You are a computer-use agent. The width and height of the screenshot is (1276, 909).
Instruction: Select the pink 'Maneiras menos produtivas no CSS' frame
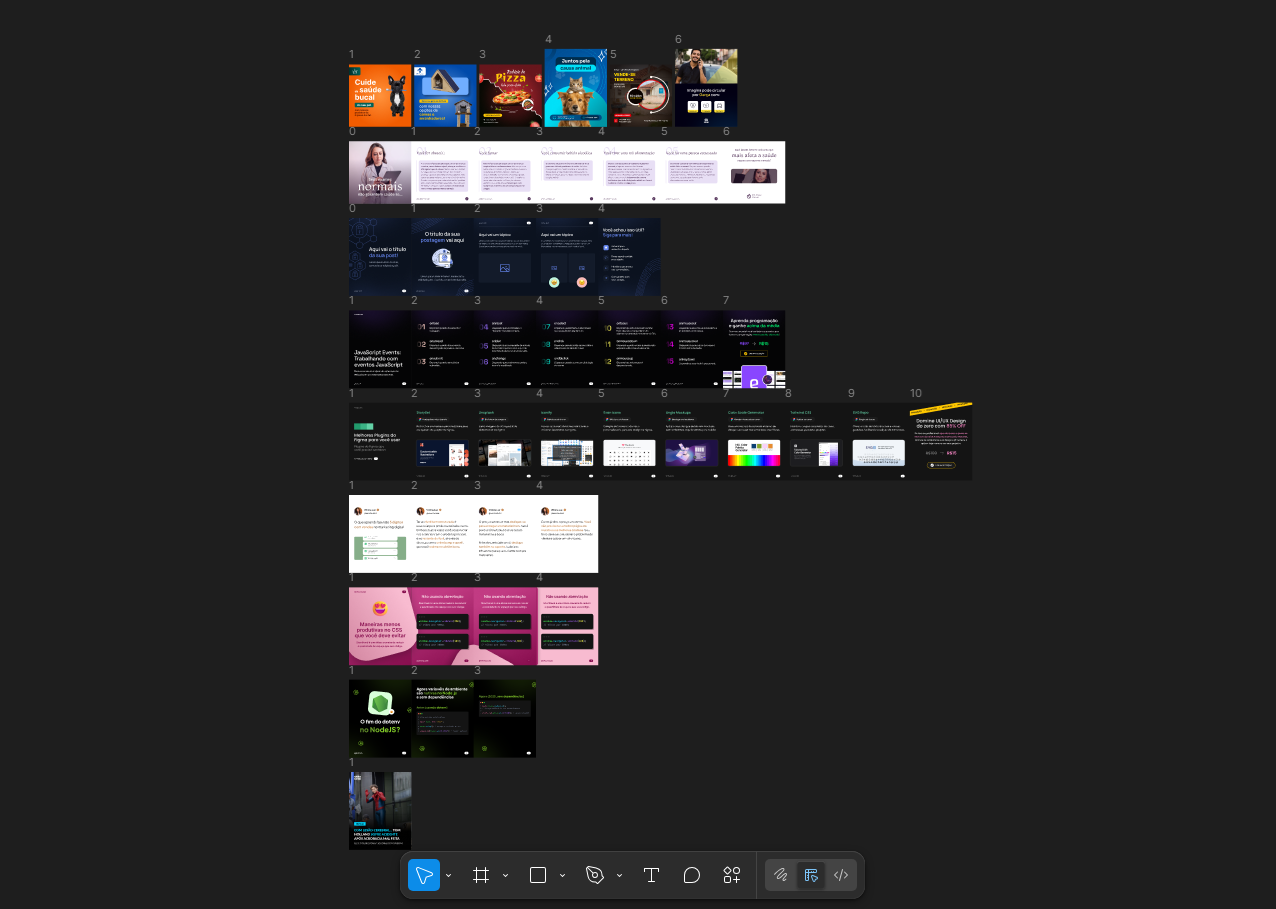coord(380,626)
